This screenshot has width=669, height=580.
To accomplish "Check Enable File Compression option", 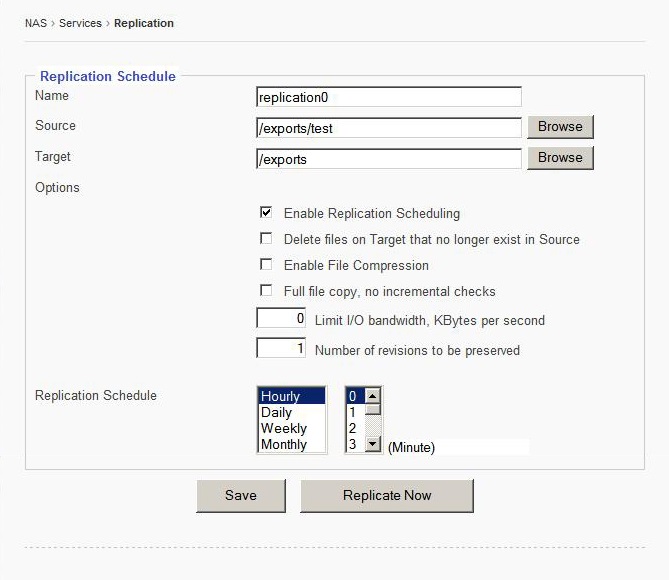I will [x=266, y=265].
